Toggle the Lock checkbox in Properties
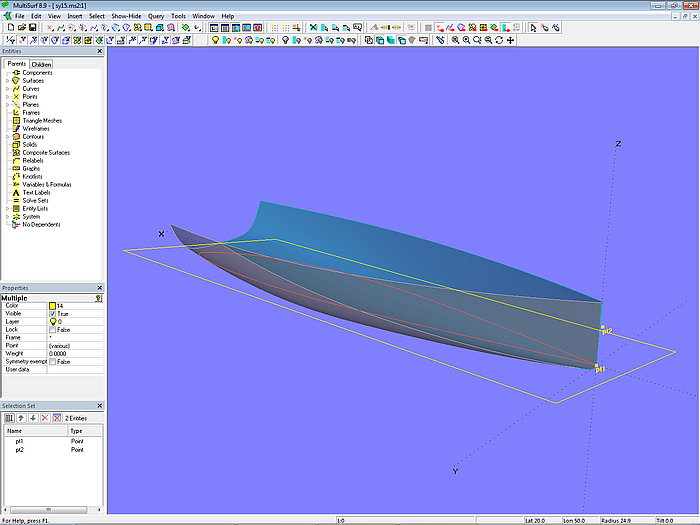Image resolution: width=700 pixels, height=525 pixels. click(x=53, y=329)
